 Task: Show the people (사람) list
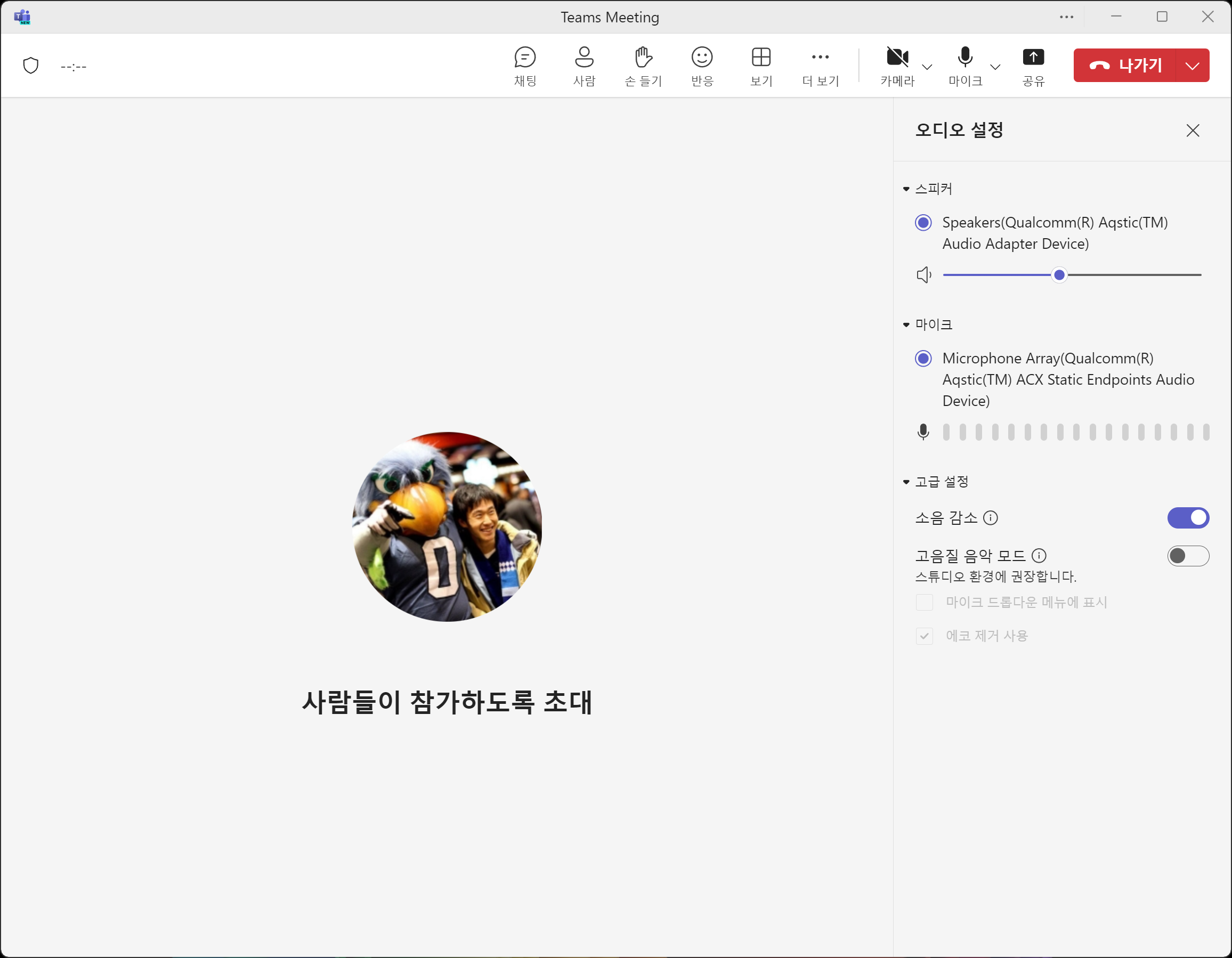(584, 66)
